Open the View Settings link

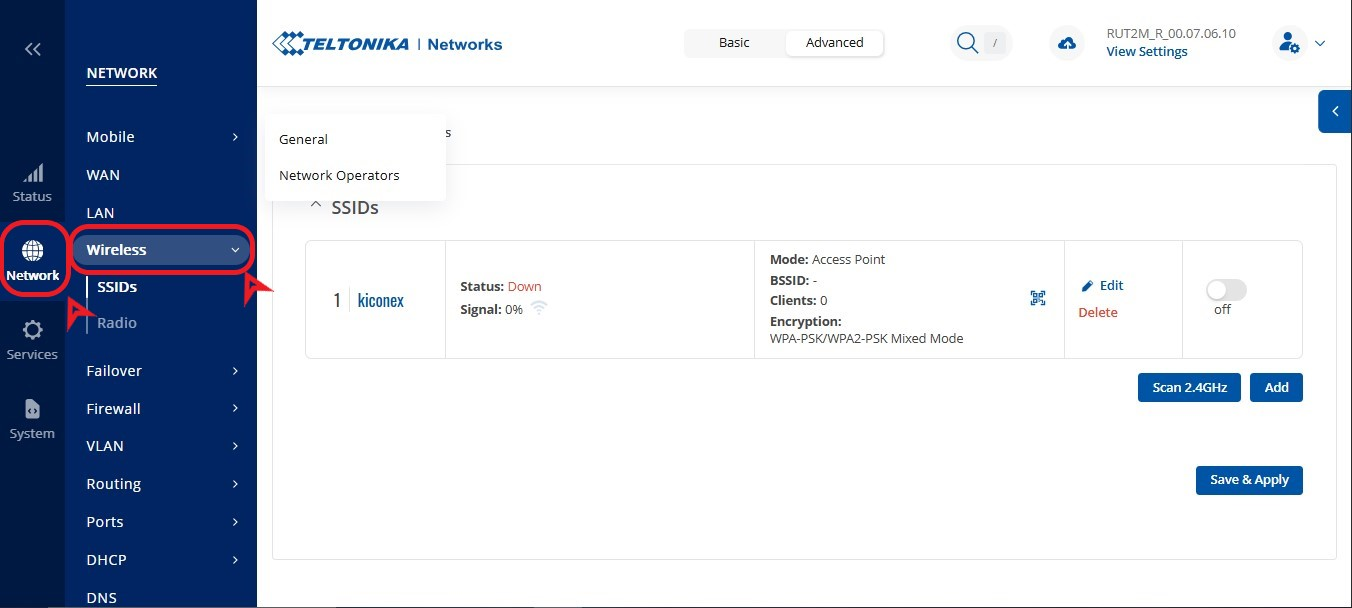pos(1146,52)
